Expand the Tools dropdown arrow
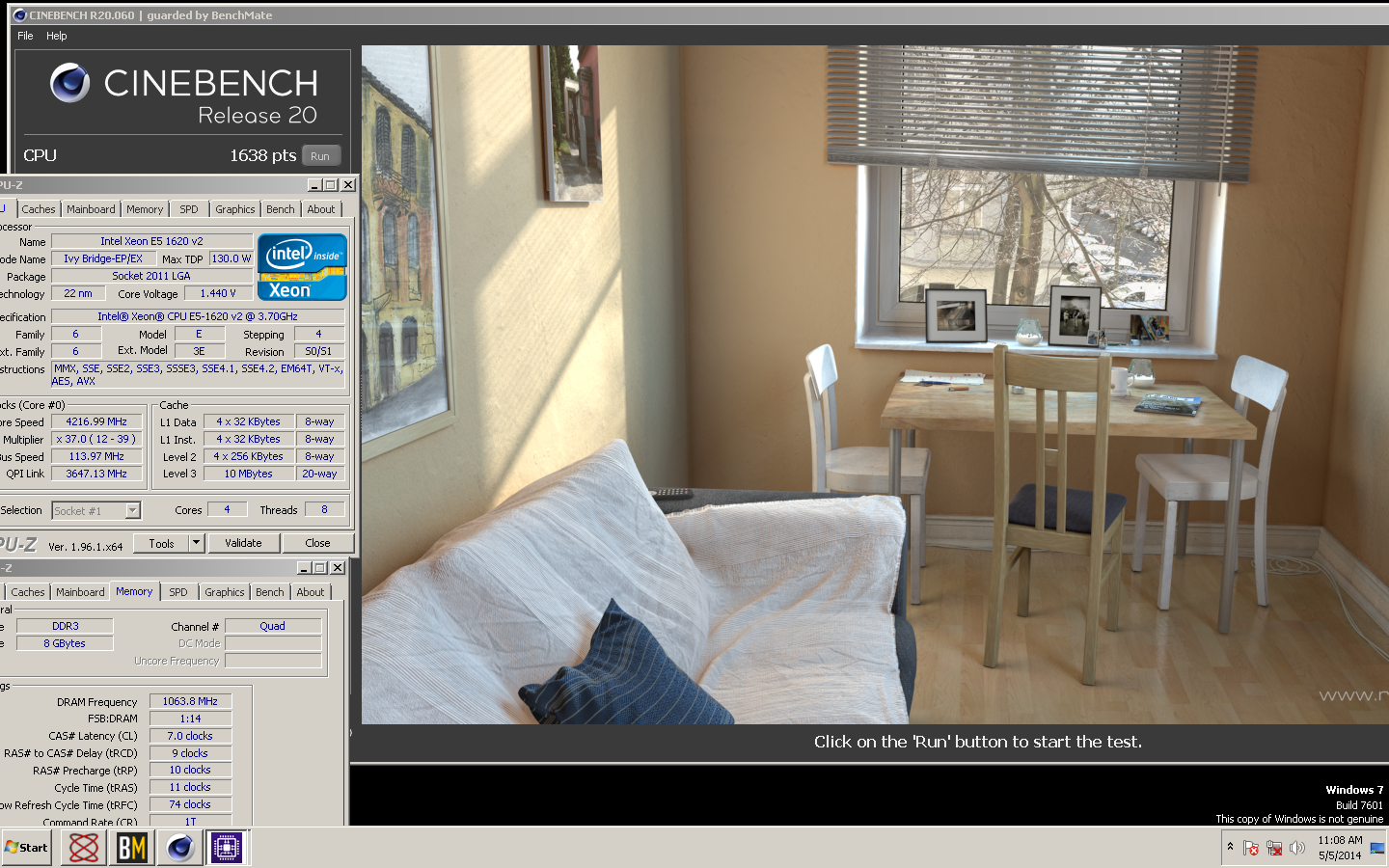Image resolution: width=1389 pixels, height=868 pixels. point(197,543)
